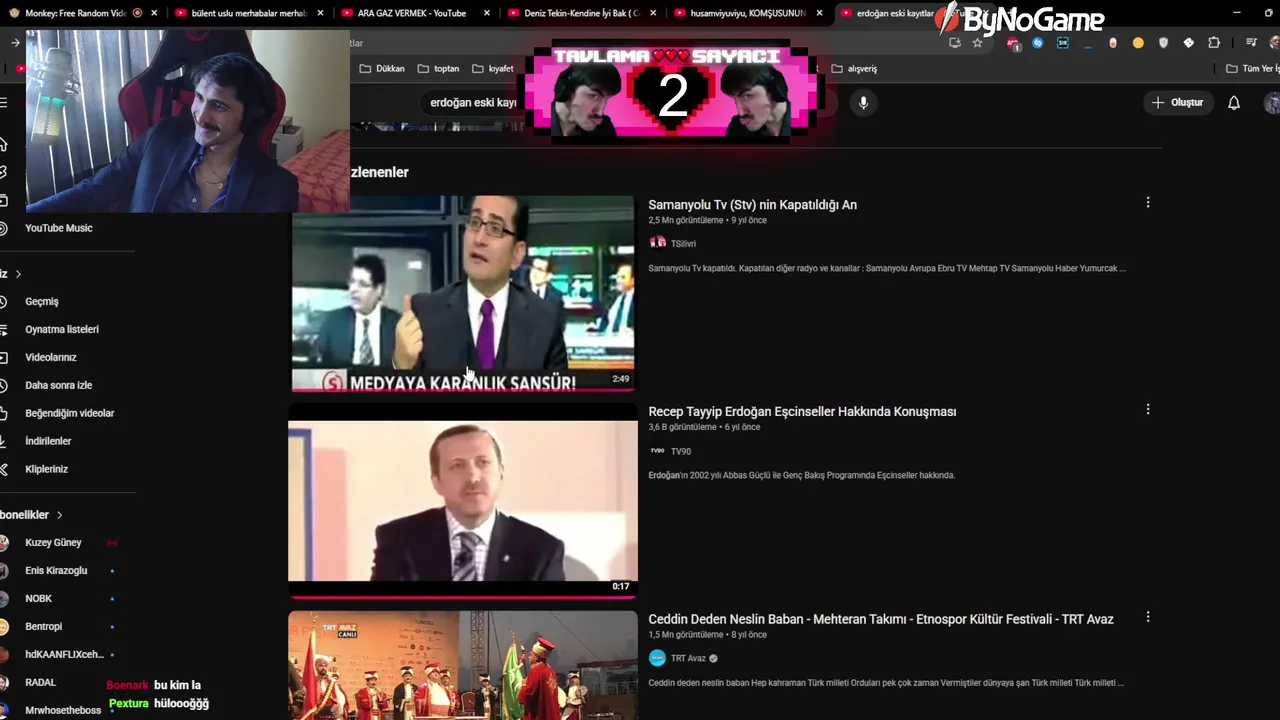Close the Deniz Tekin-Kendine İyi Bak tab

point(652,13)
